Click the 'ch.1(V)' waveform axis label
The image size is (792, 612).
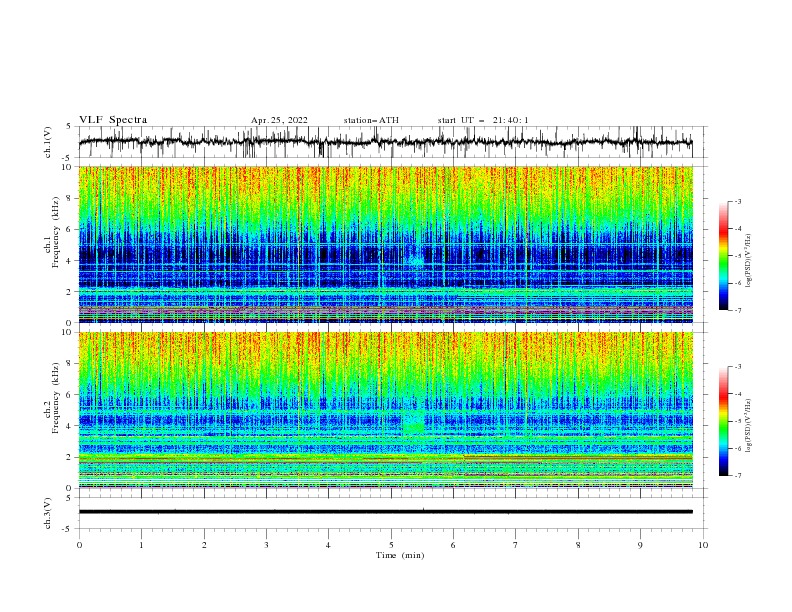48,142
